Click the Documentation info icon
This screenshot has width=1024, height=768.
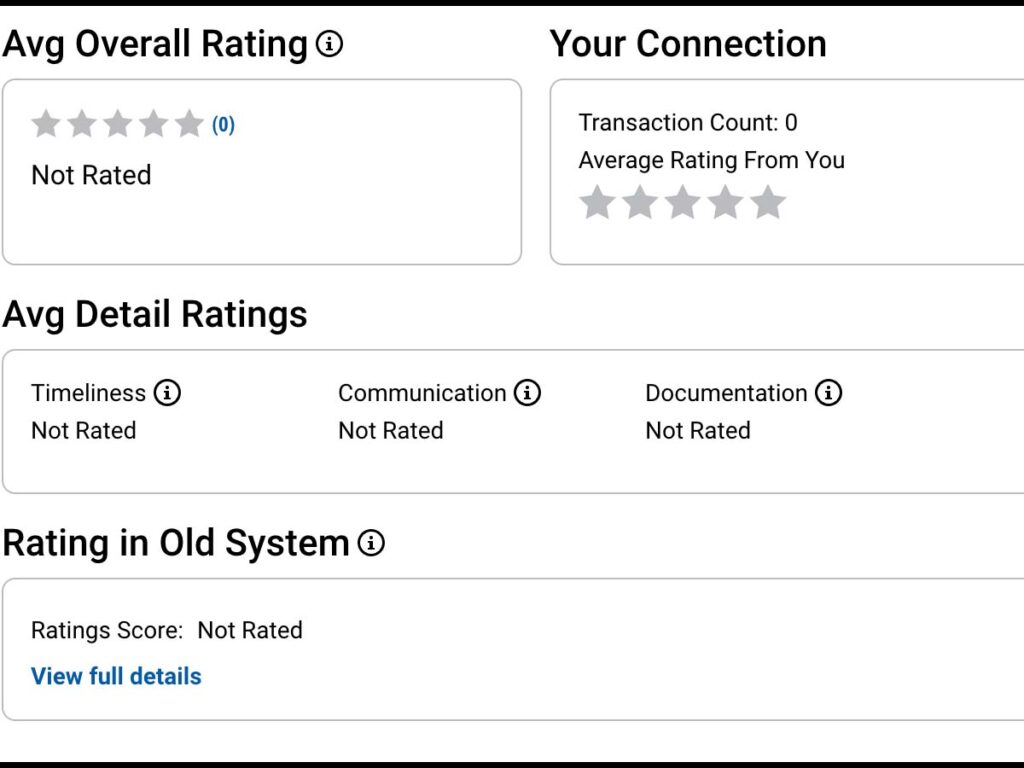[x=828, y=393]
